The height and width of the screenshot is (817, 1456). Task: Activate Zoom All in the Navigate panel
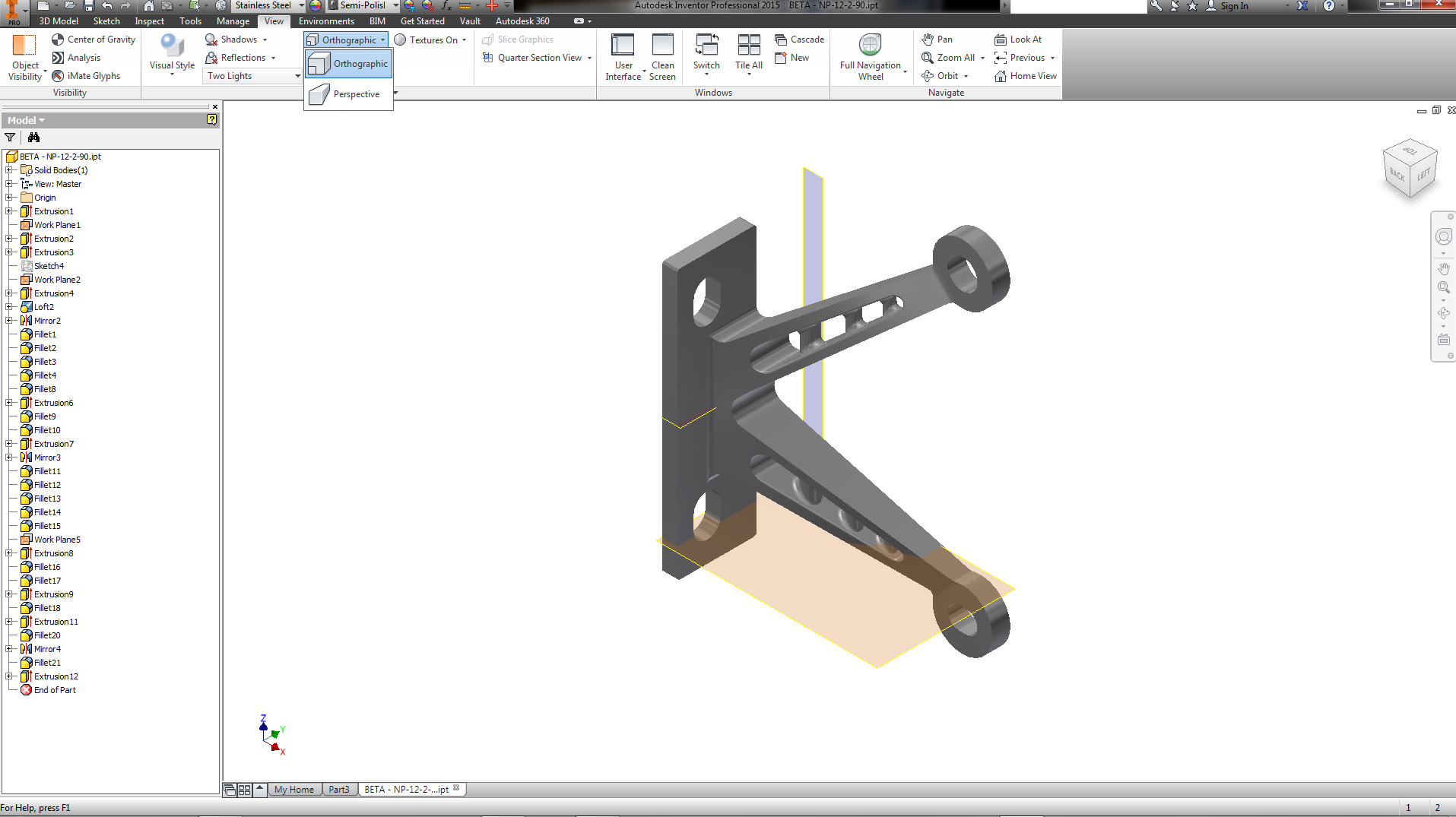pos(948,57)
